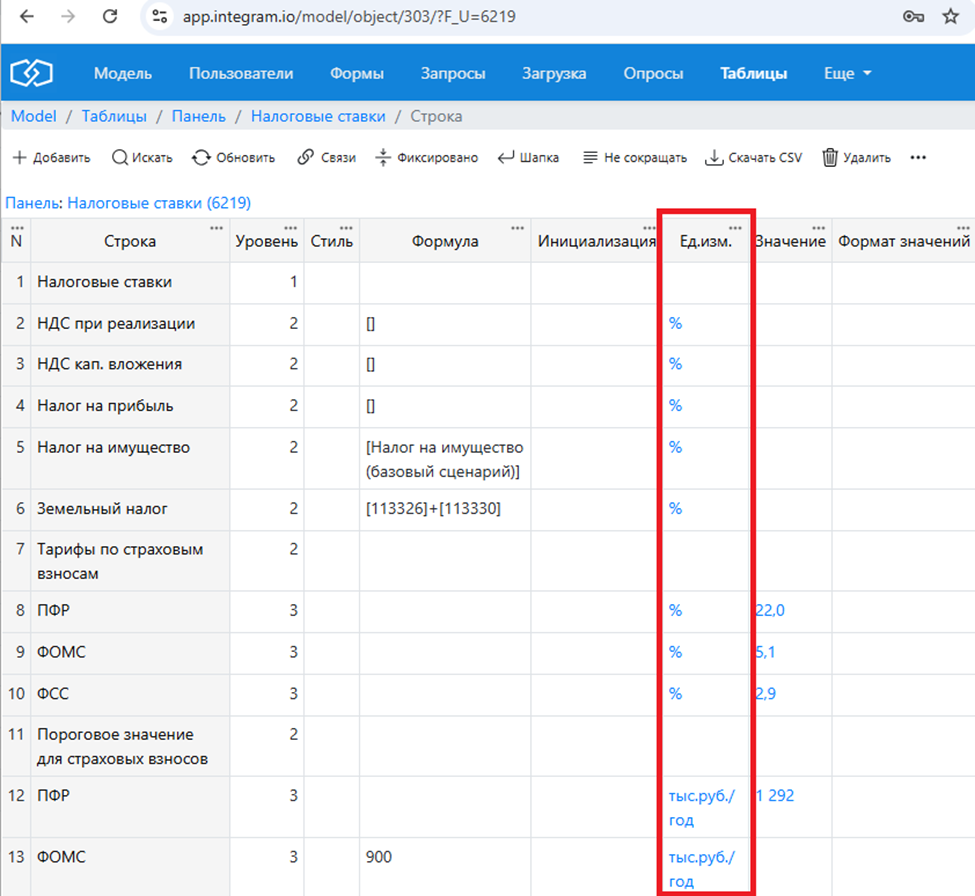Open the Связи links tool
The height and width of the screenshot is (896, 975).
[306, 158]
